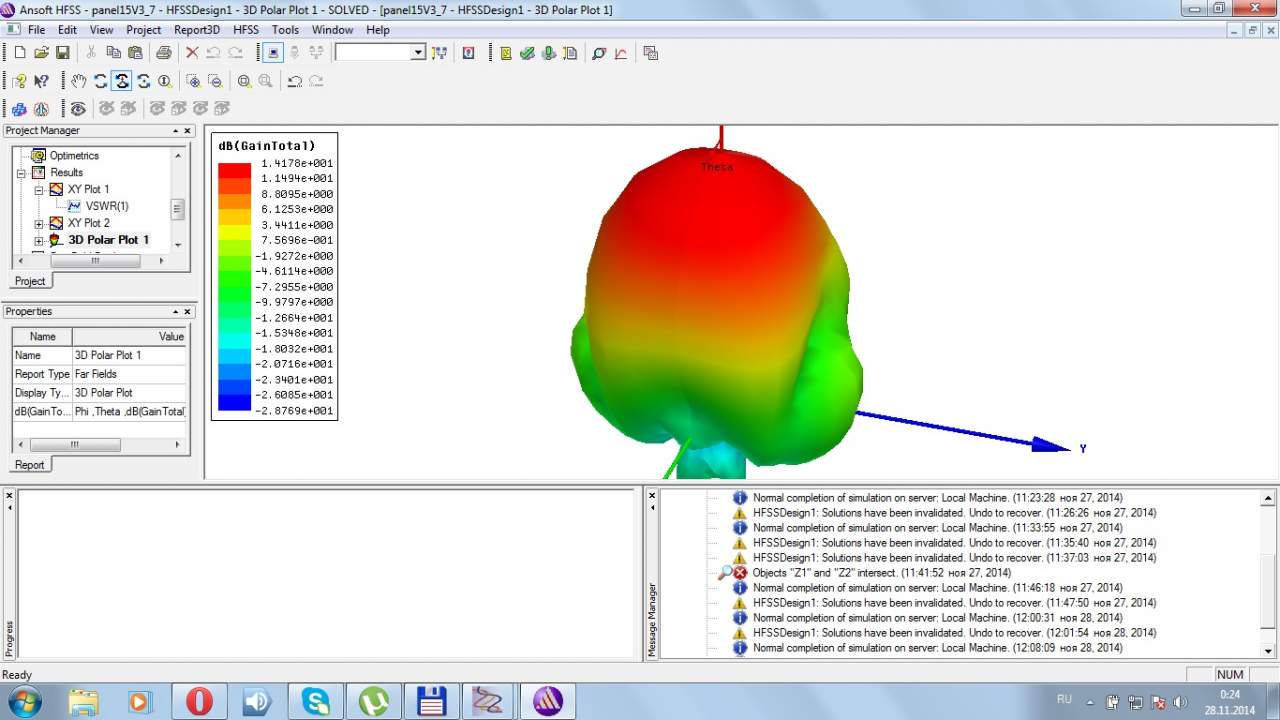1280x720 pixels.
Task: Click the red delete X icon
Action: pos(192,53)
